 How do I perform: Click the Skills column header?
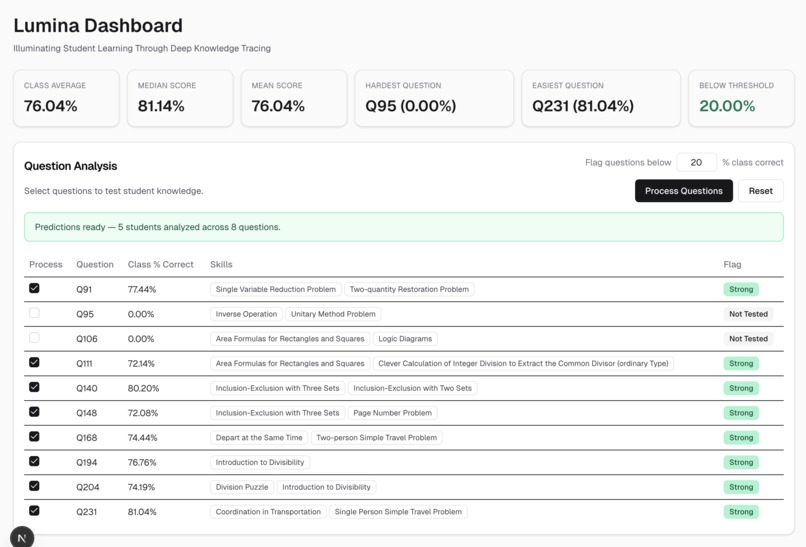pyautogui.click(x=221, y=264)
